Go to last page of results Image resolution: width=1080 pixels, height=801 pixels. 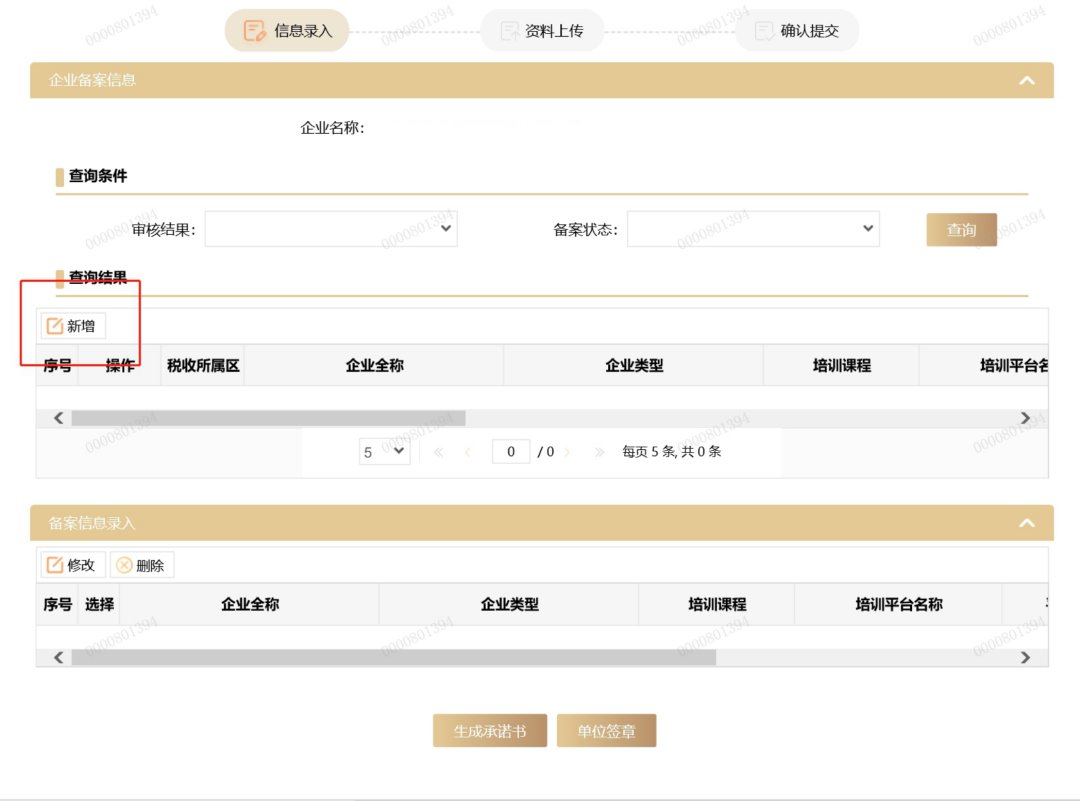pos(599,452)
